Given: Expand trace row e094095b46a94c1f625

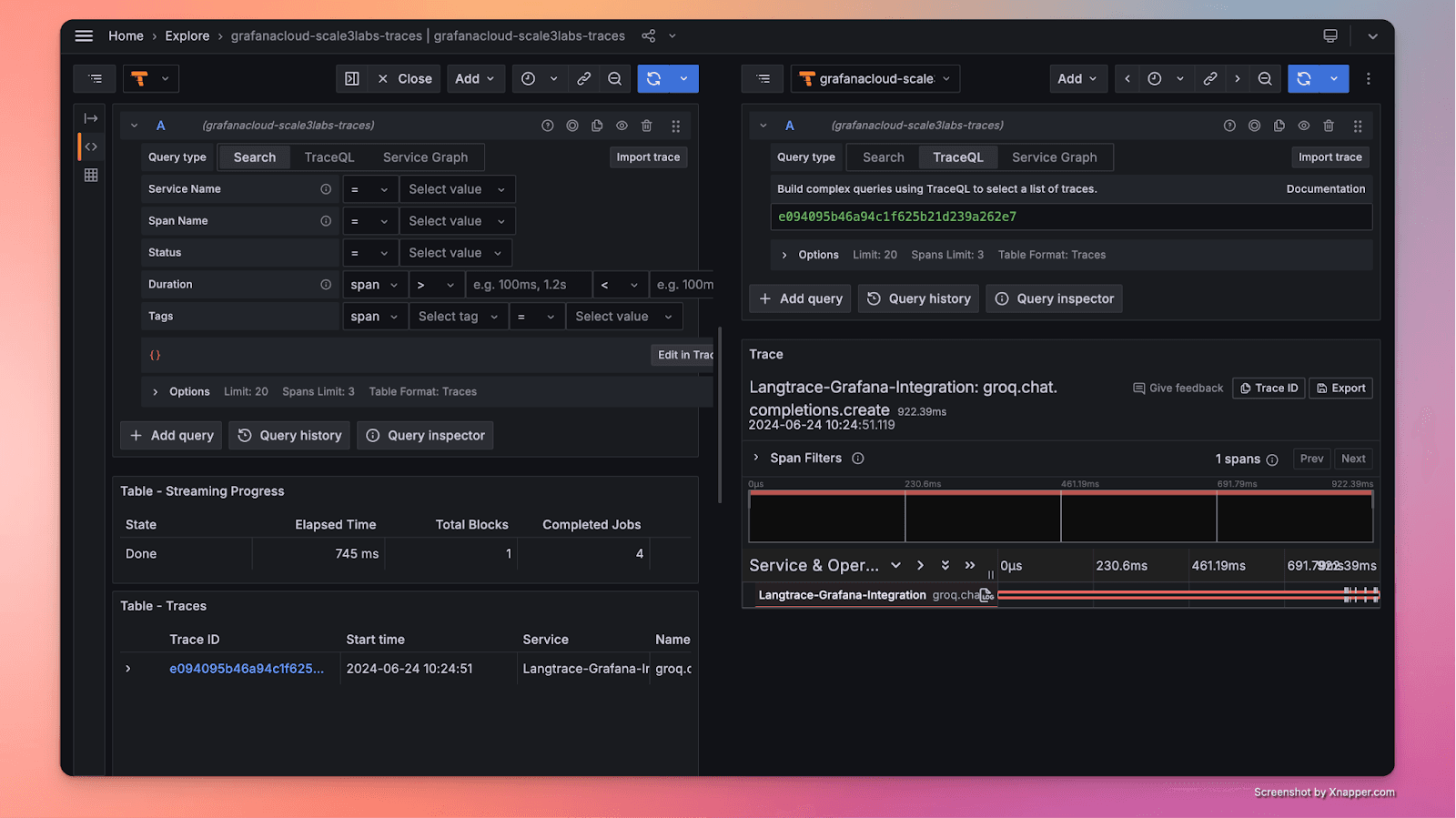Looking at the screenshot, I should click(x=128, y=669).
